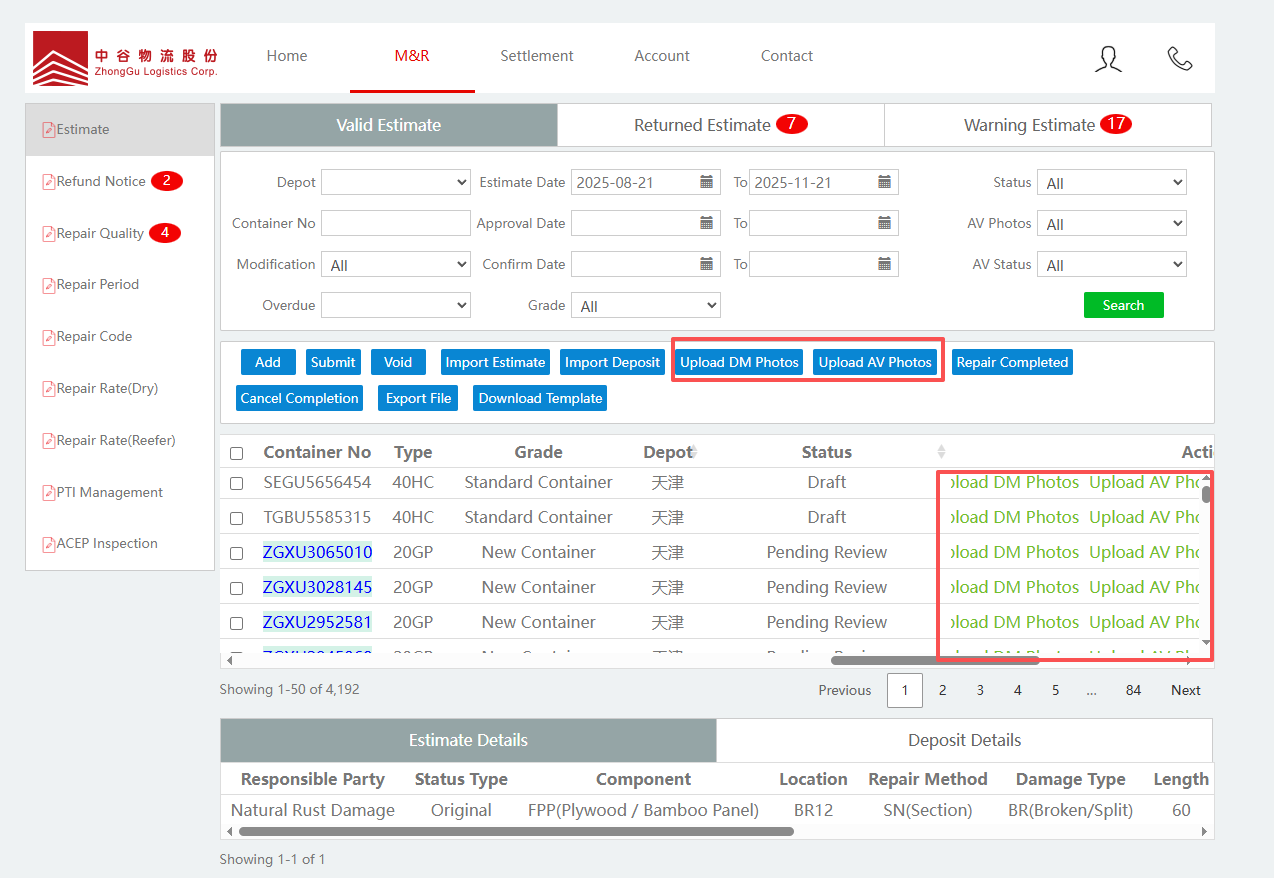Open calendar for Approval Date start
Image resolution: width=1274 pixels, height=878 pixels.
point(707,223)
